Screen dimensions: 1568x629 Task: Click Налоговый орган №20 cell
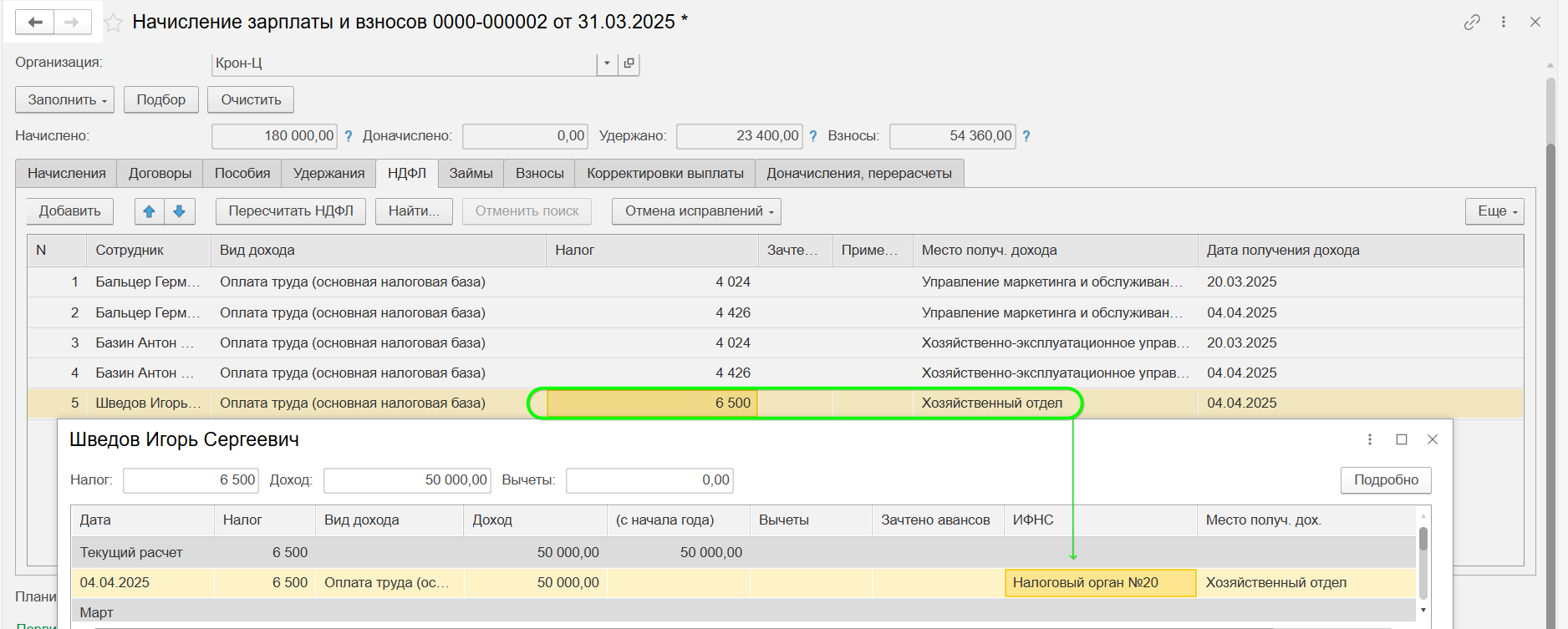point(1100,583)
